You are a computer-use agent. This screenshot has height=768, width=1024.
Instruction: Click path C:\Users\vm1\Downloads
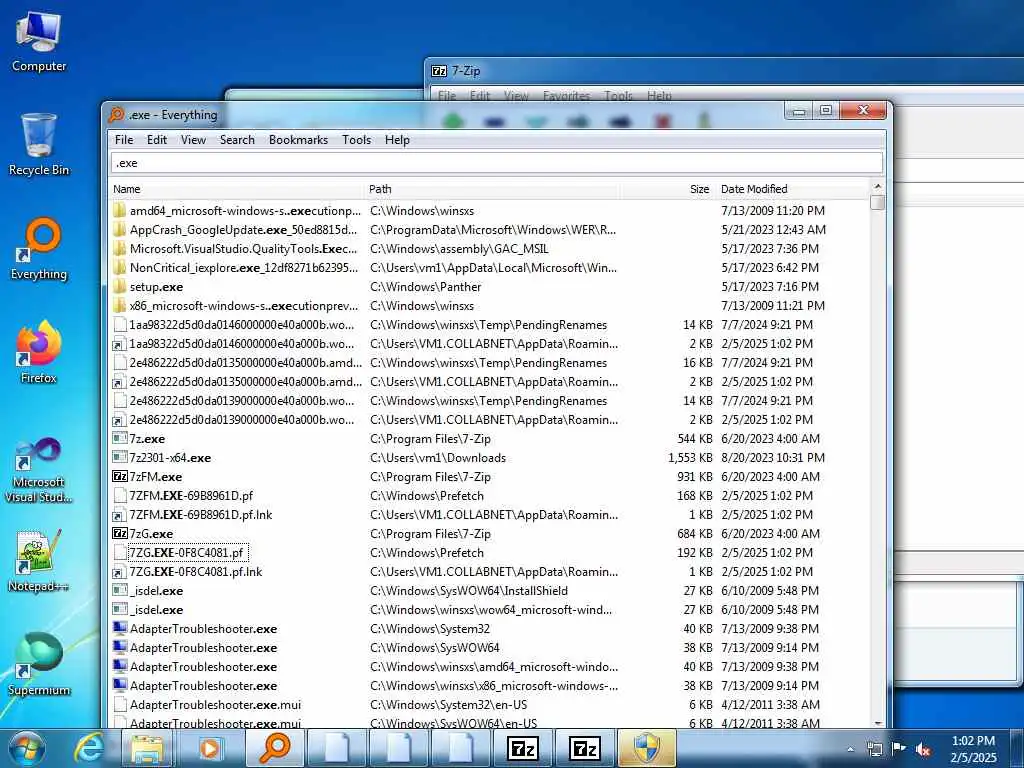tap(438, 458)
